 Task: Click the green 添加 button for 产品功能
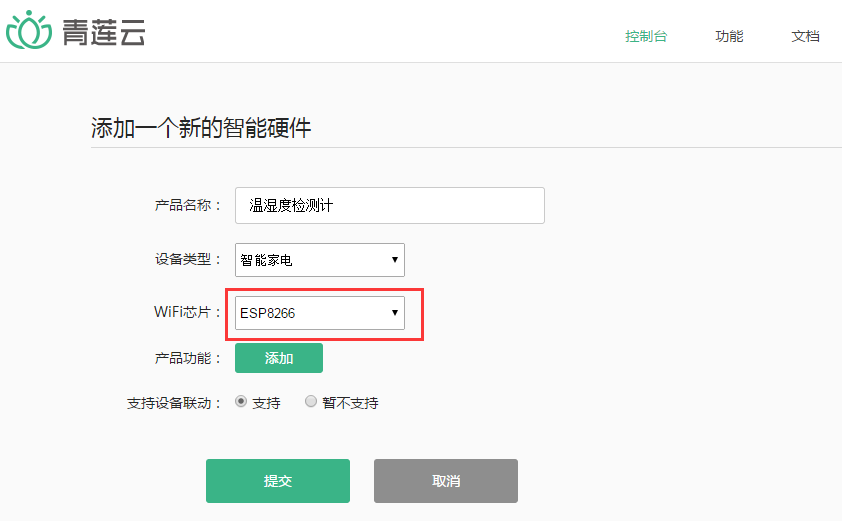point(279,358)
